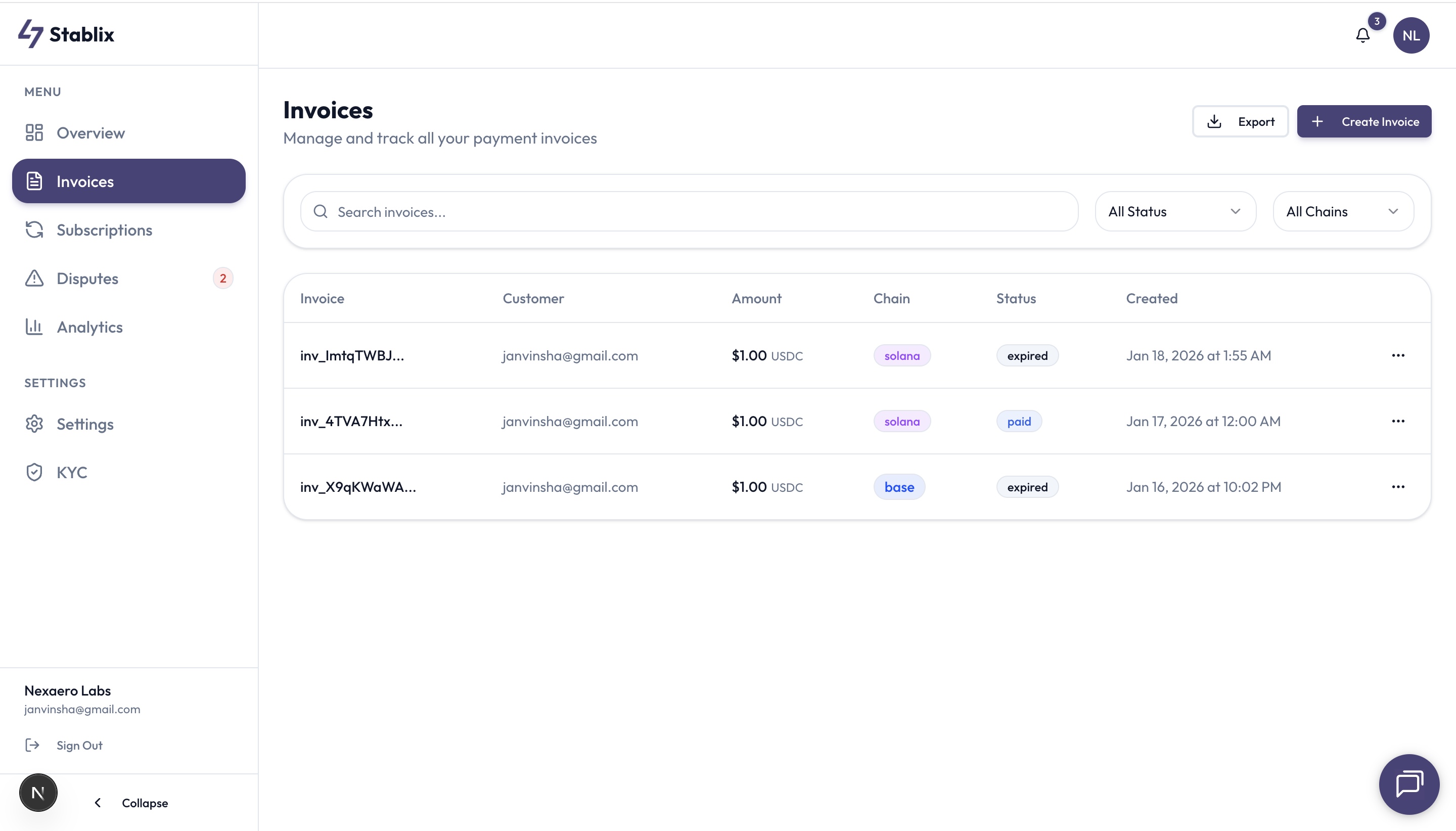Navigate to the Analytics page
Viewport: 1456px width, 831px height.
coord(89,327)
